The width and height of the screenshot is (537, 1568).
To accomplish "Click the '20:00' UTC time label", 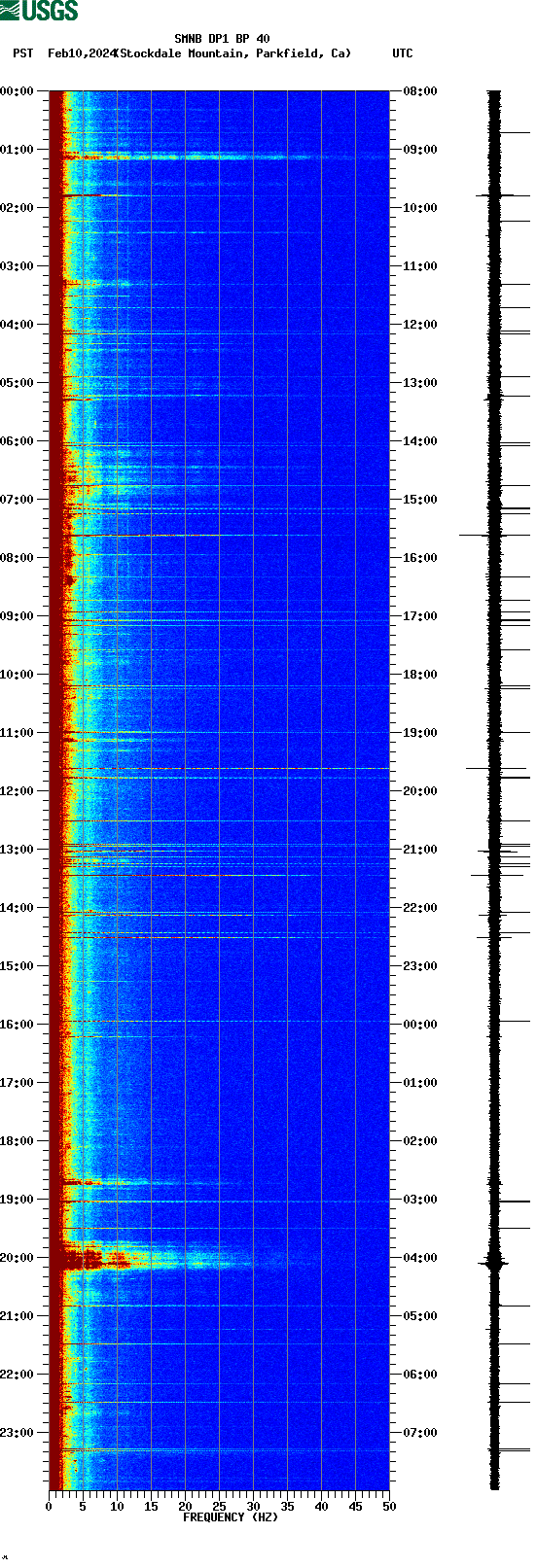I will pyautogui.click(x=420, y=791).
